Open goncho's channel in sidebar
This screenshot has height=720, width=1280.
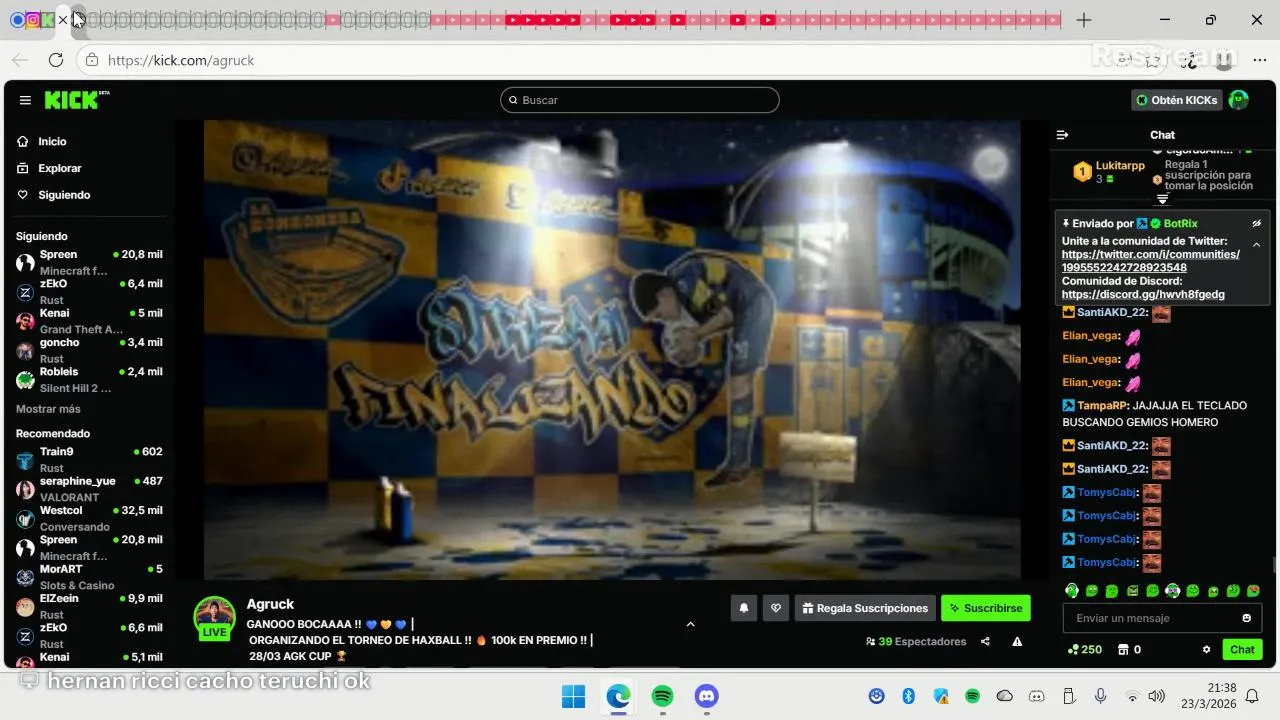[x=88, y=350]
